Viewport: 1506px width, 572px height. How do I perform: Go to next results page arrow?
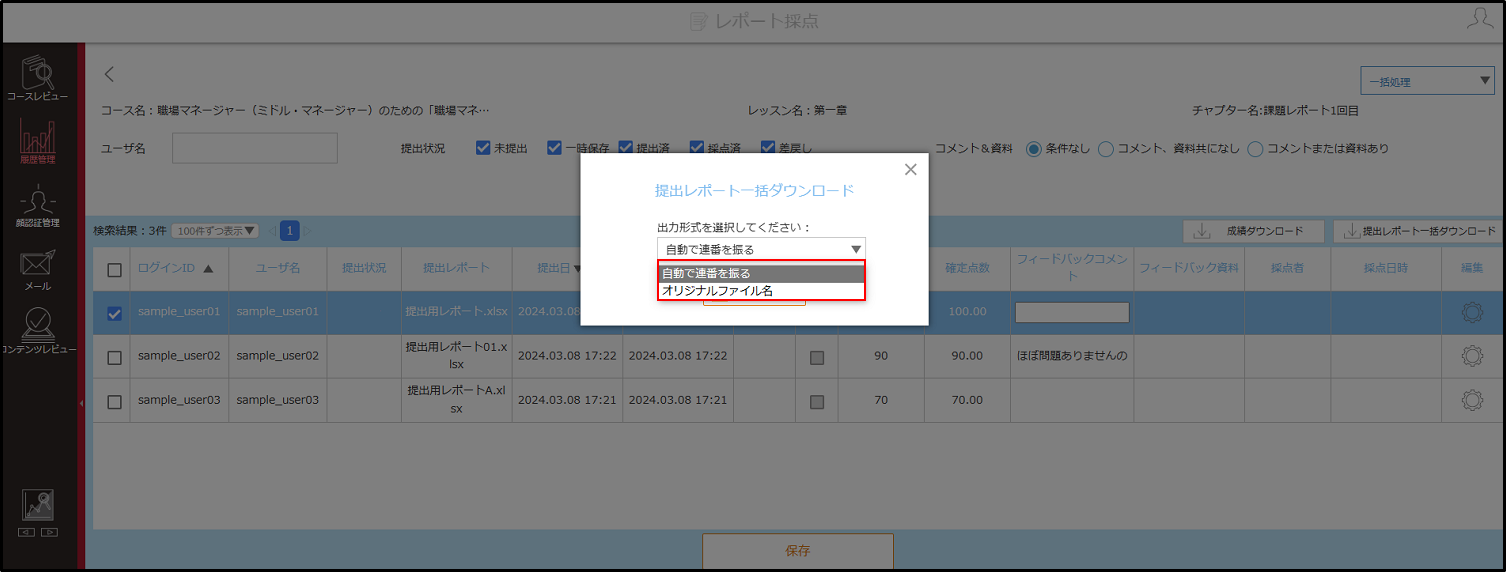(x=307, y=231)
